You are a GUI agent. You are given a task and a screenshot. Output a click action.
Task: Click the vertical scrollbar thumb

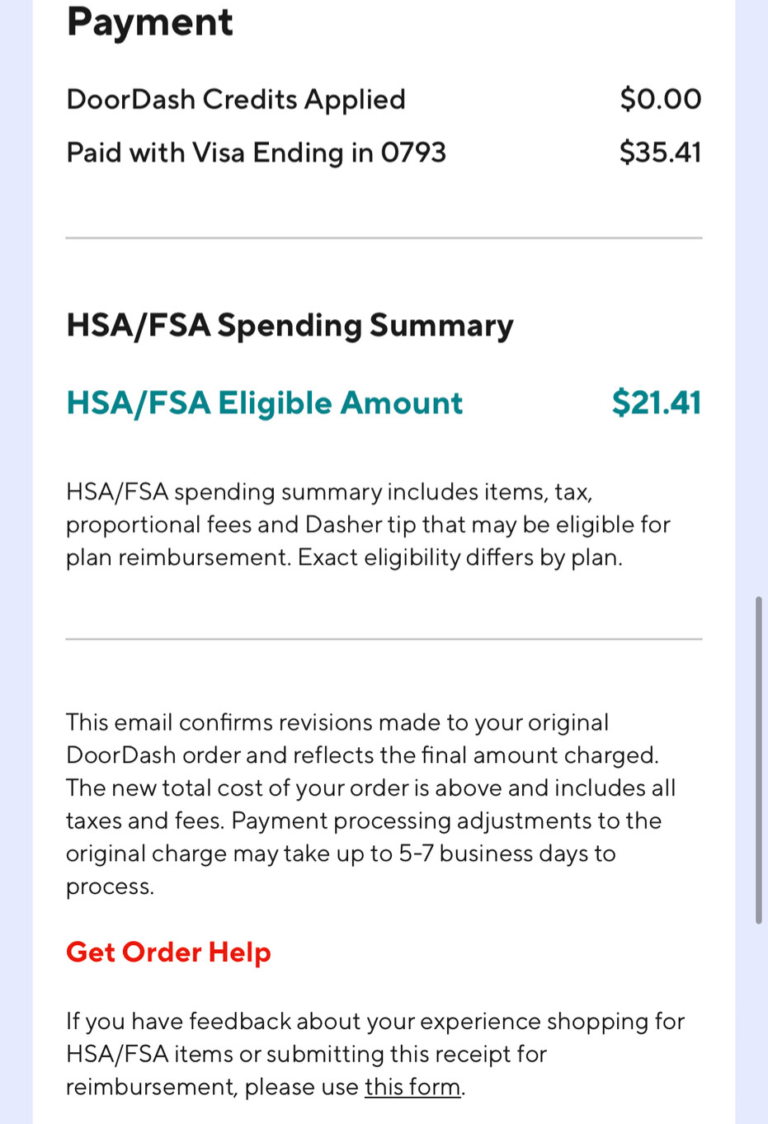coord(759,759)
